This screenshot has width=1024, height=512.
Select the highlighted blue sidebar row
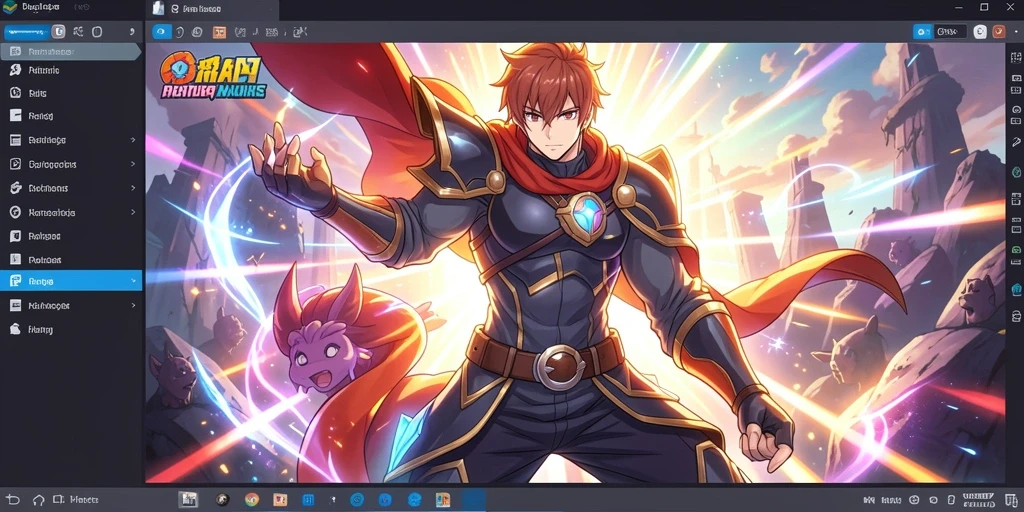[x=71, y=281]
